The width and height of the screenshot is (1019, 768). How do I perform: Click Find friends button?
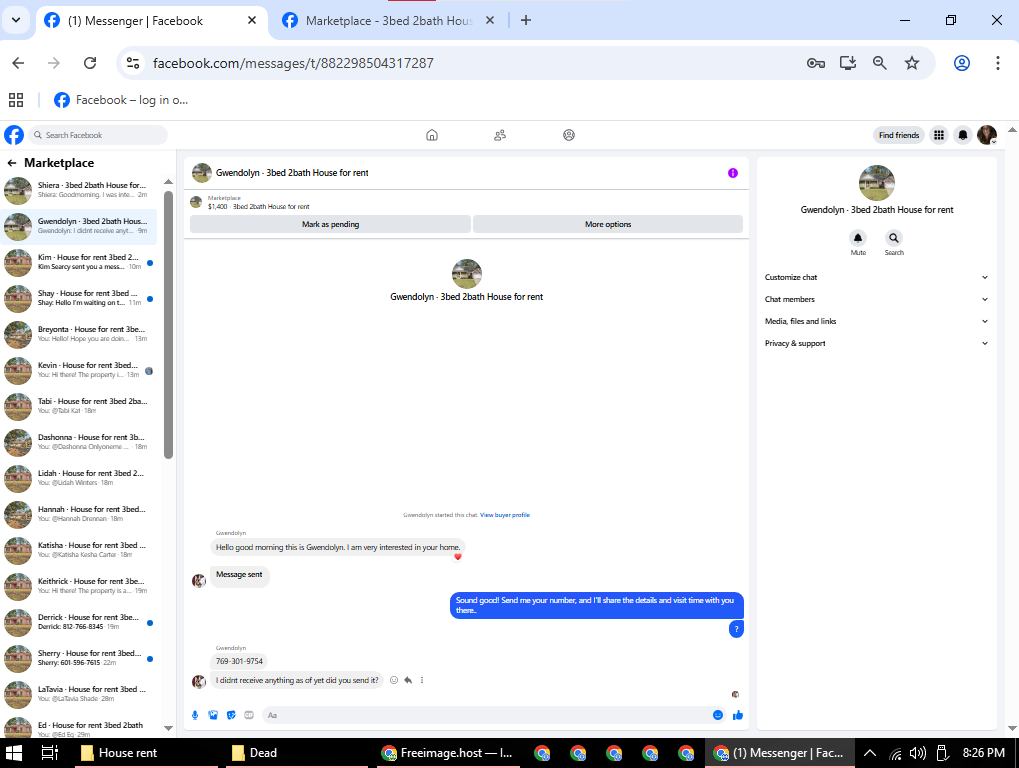click(899, 135)
